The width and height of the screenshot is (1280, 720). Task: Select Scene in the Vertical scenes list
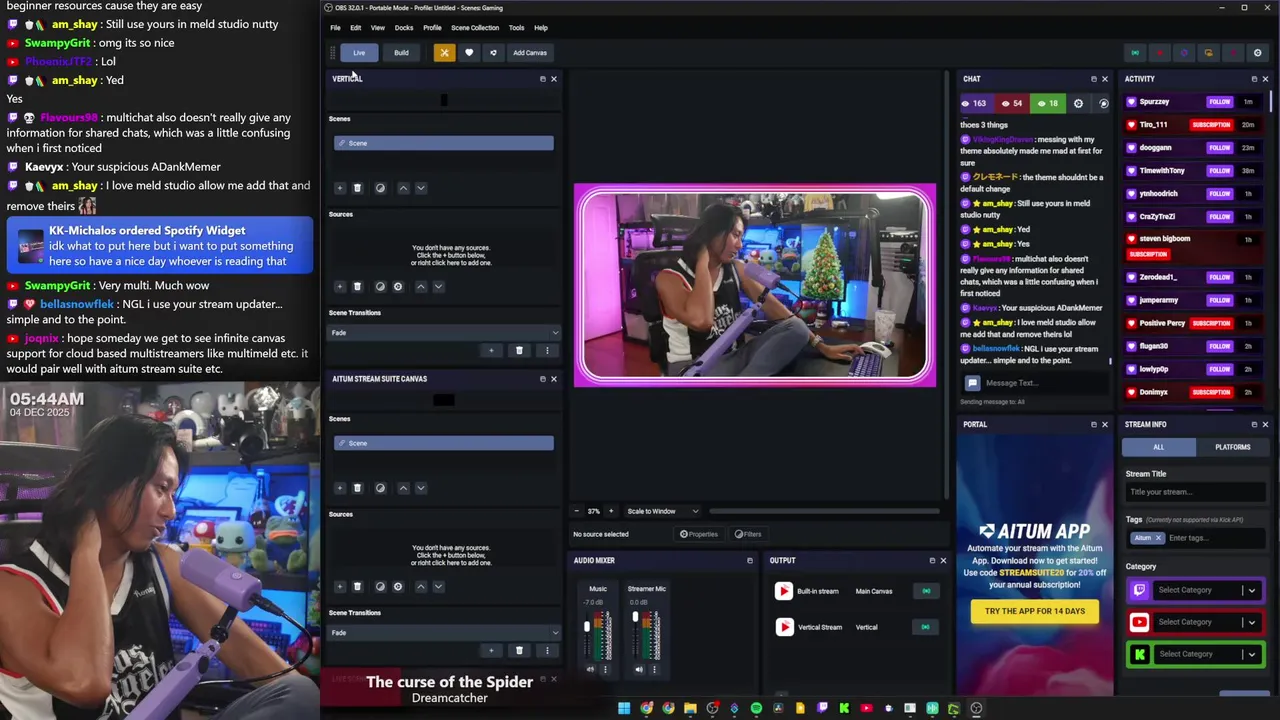tap(444, 143)
